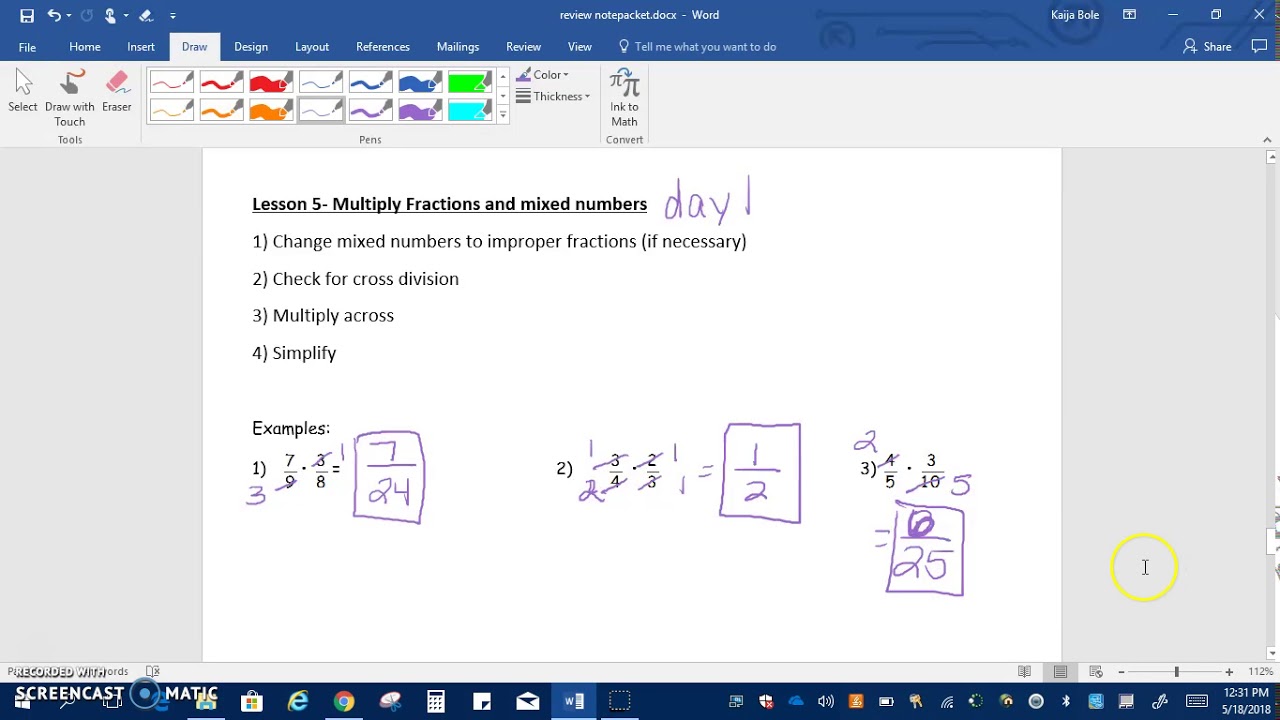Select the green highlighter swatch
Screen dimensions: 1280x720
coord(470,82)
